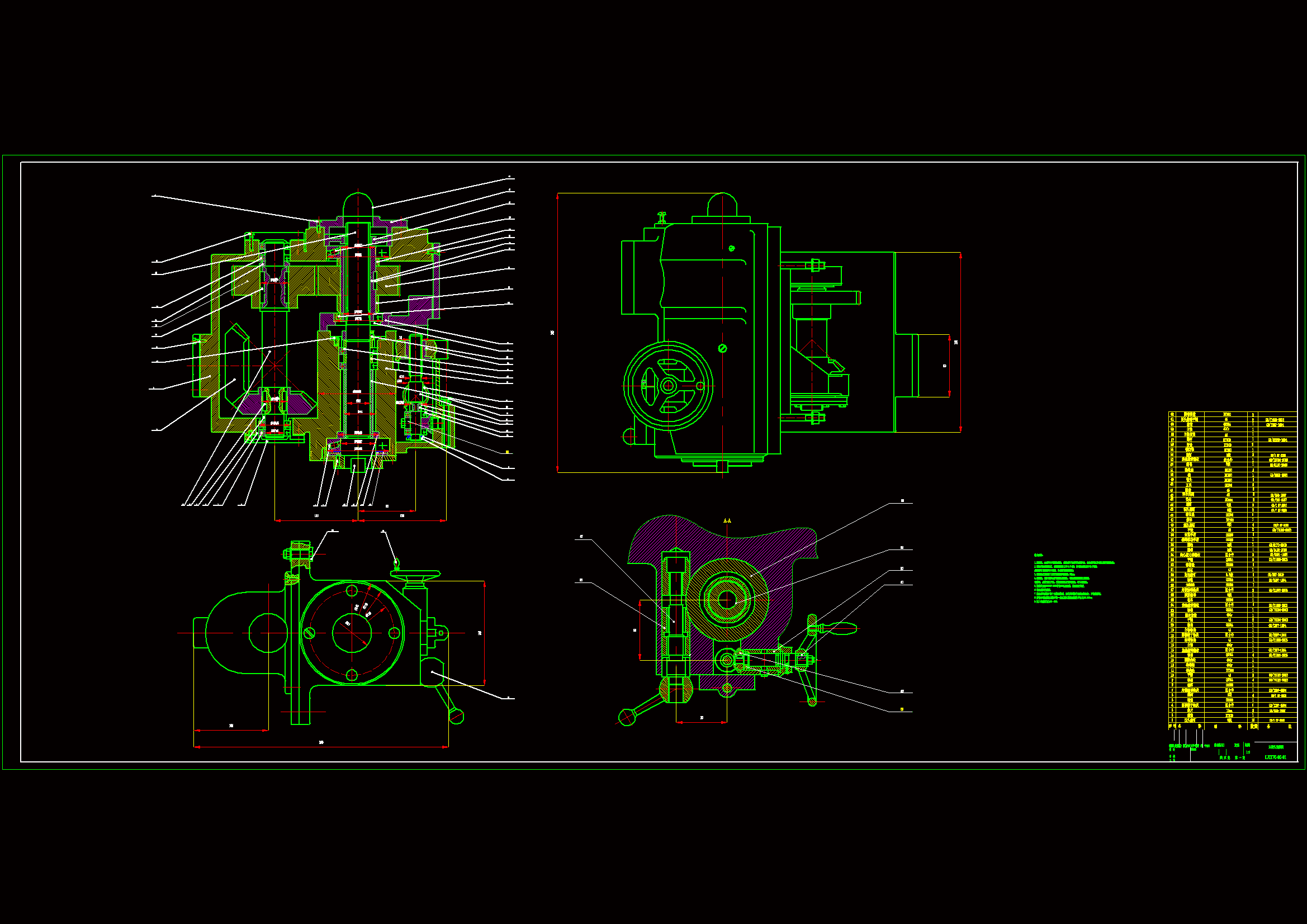
Task: Click the red overall-width dimension under the bottom-left view
Action: (321, 746)
